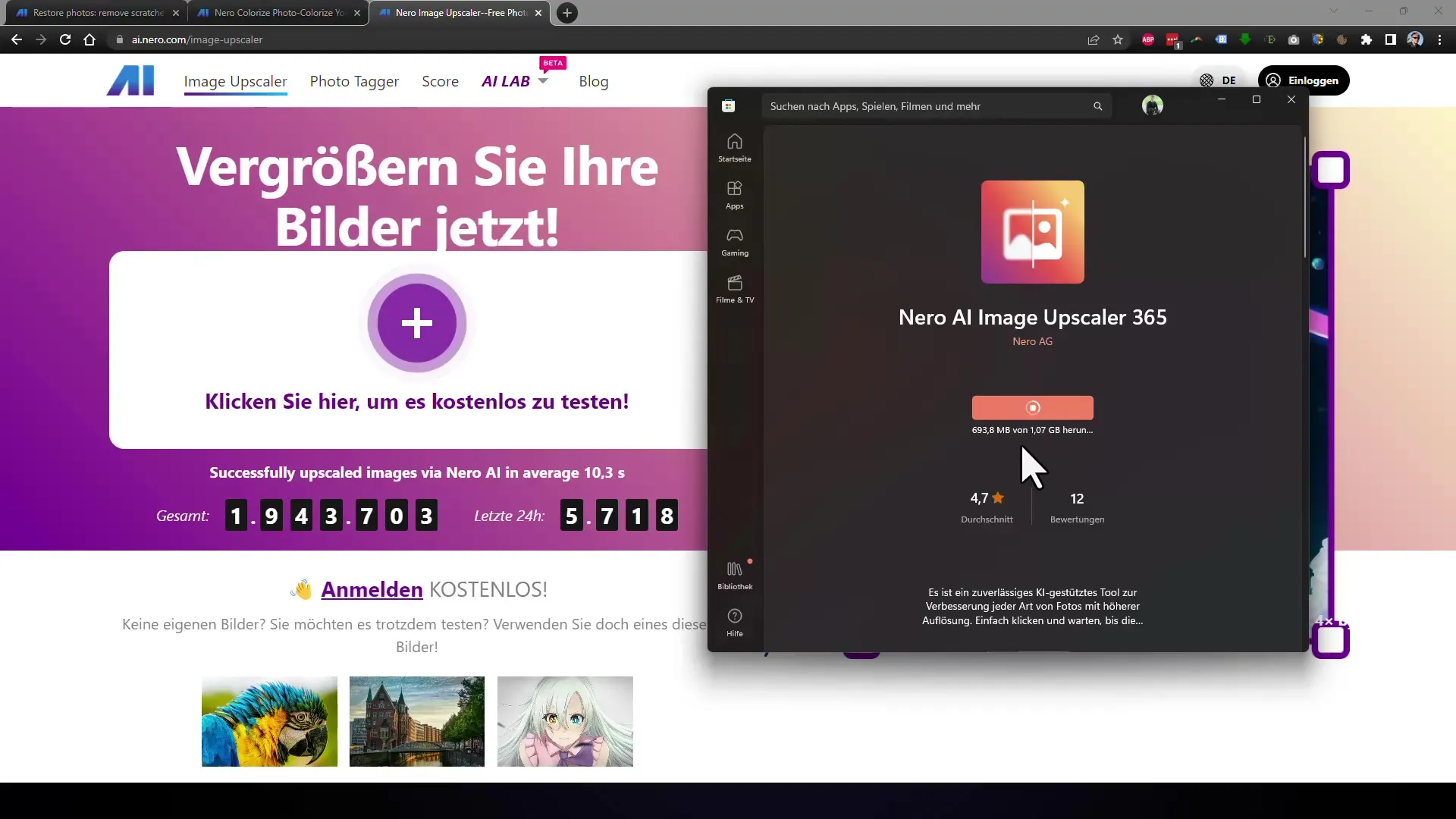Screen dimensions: 1456x819
Task: Open the Chrome profile avatar
Action: 1415,39
